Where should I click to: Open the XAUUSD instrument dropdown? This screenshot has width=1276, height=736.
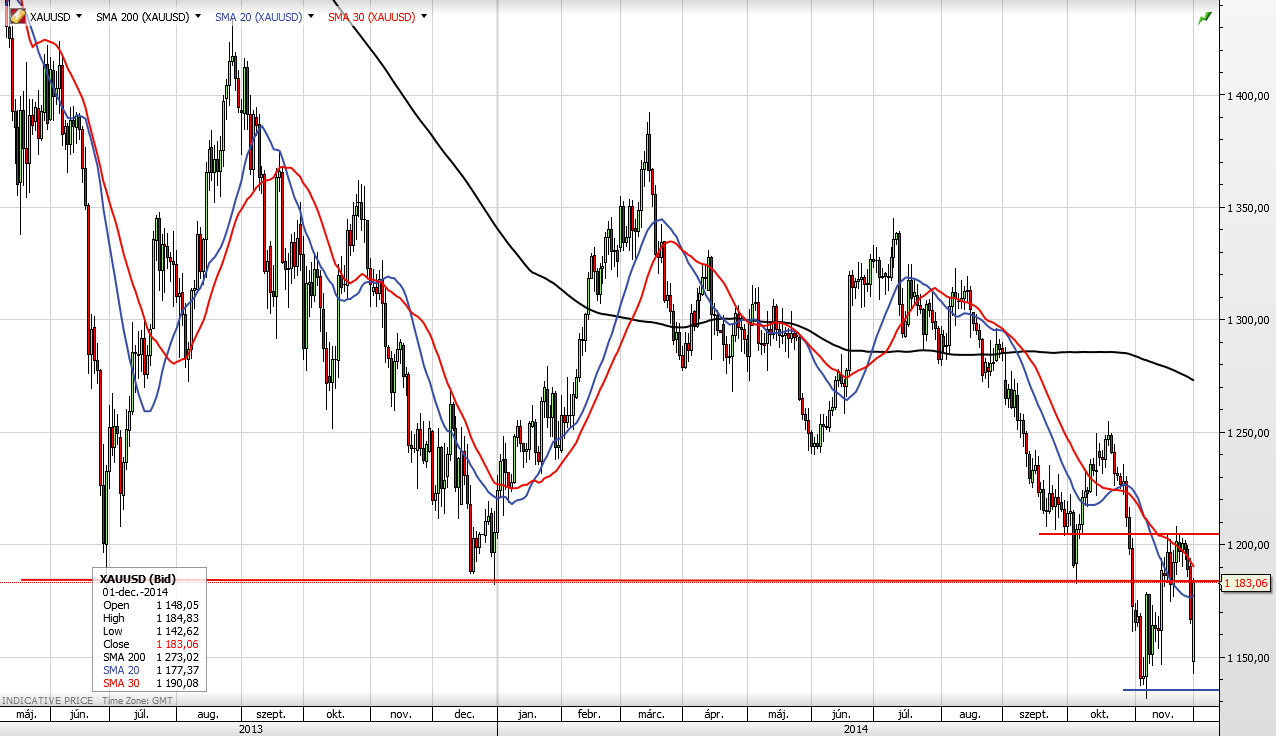point(79,17)
